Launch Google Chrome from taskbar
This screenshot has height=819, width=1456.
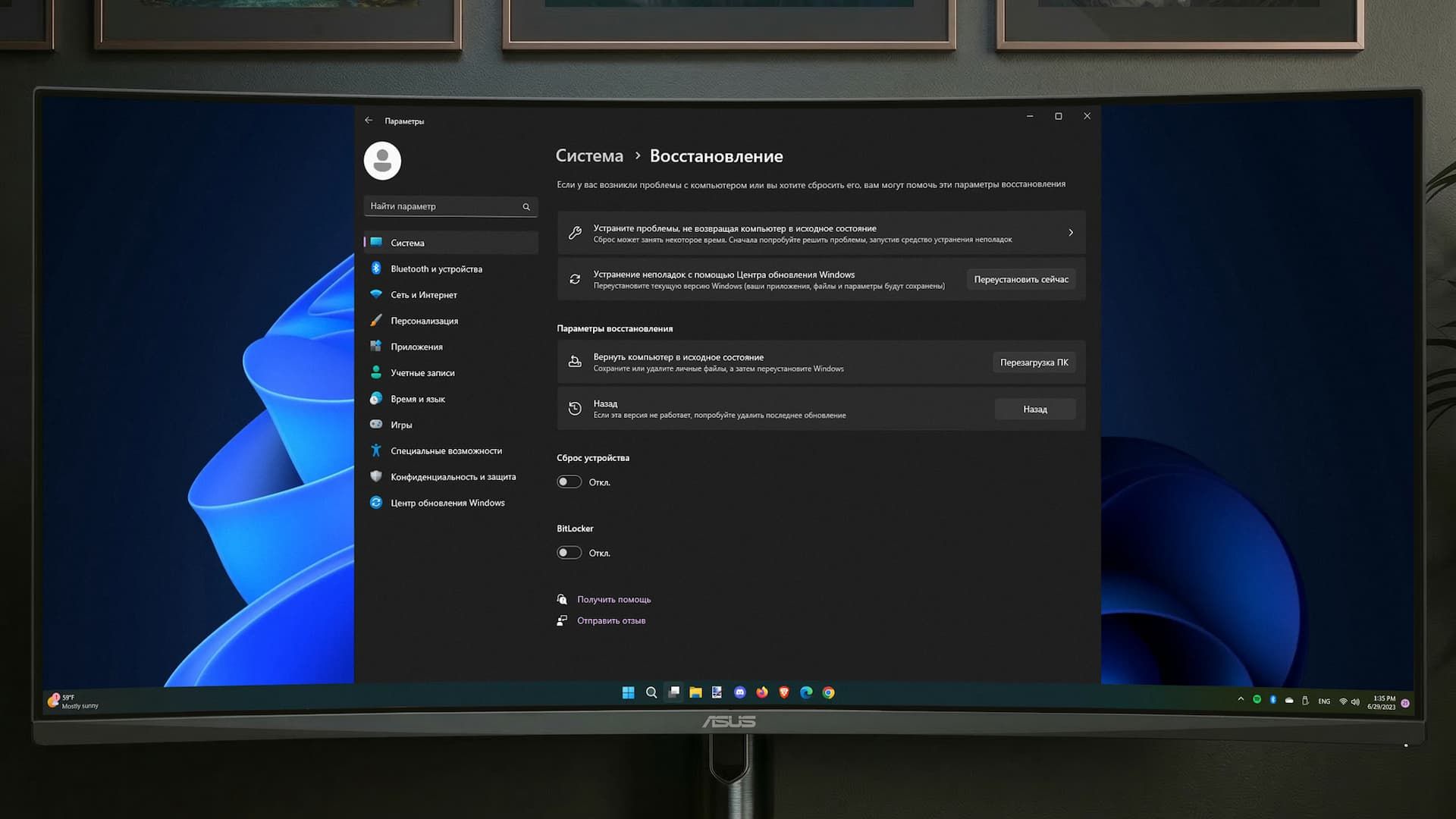tap(829, 692)
